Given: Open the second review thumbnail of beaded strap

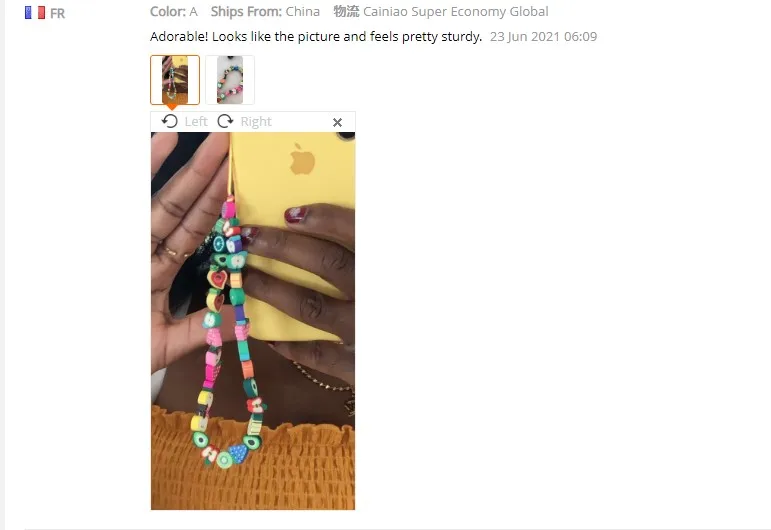Looking at the screenshot, I should pyautogui.click(x=230, y=80).
